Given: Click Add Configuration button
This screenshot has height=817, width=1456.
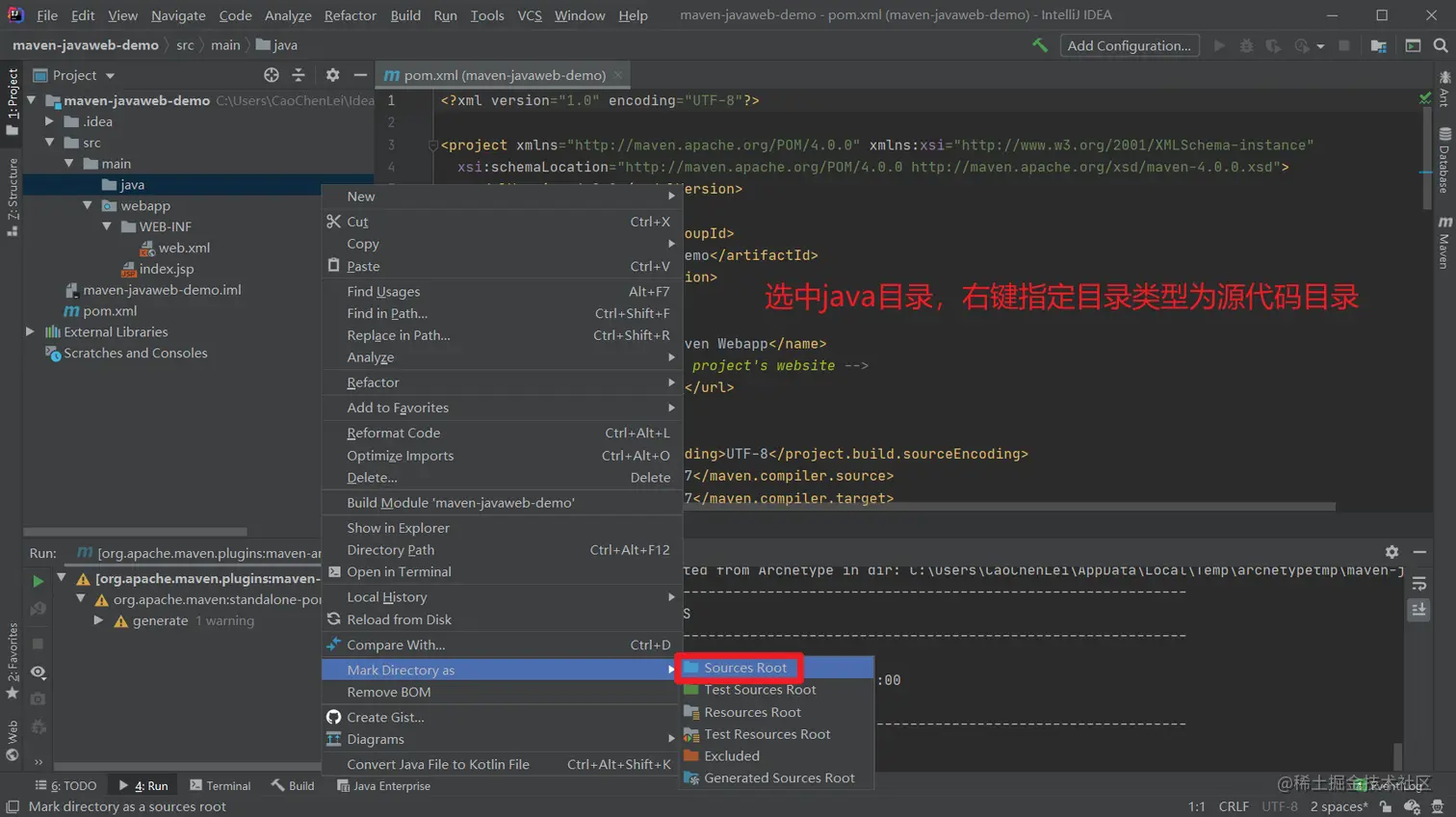Looking at the screenshot, I should pos(1130,45).
